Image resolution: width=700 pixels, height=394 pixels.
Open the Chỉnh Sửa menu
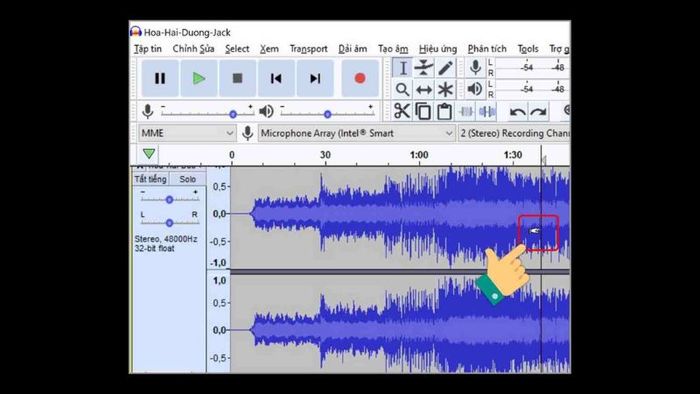pyautogui.click(x=193, y=49)
